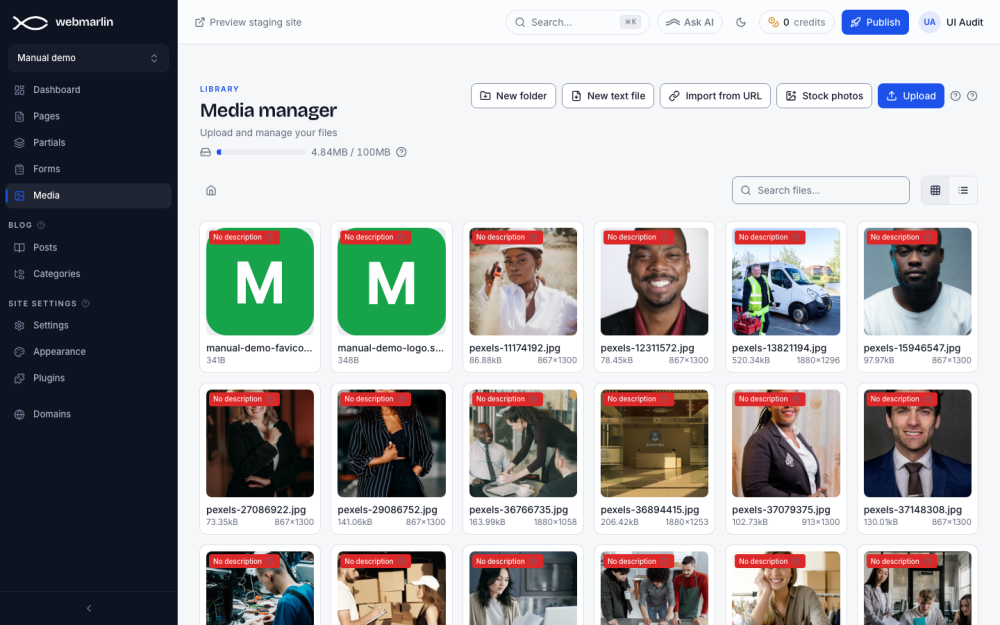The width and height of the screenshot is (1000, 625).
Task: Open site Settings
Action: 89,325
